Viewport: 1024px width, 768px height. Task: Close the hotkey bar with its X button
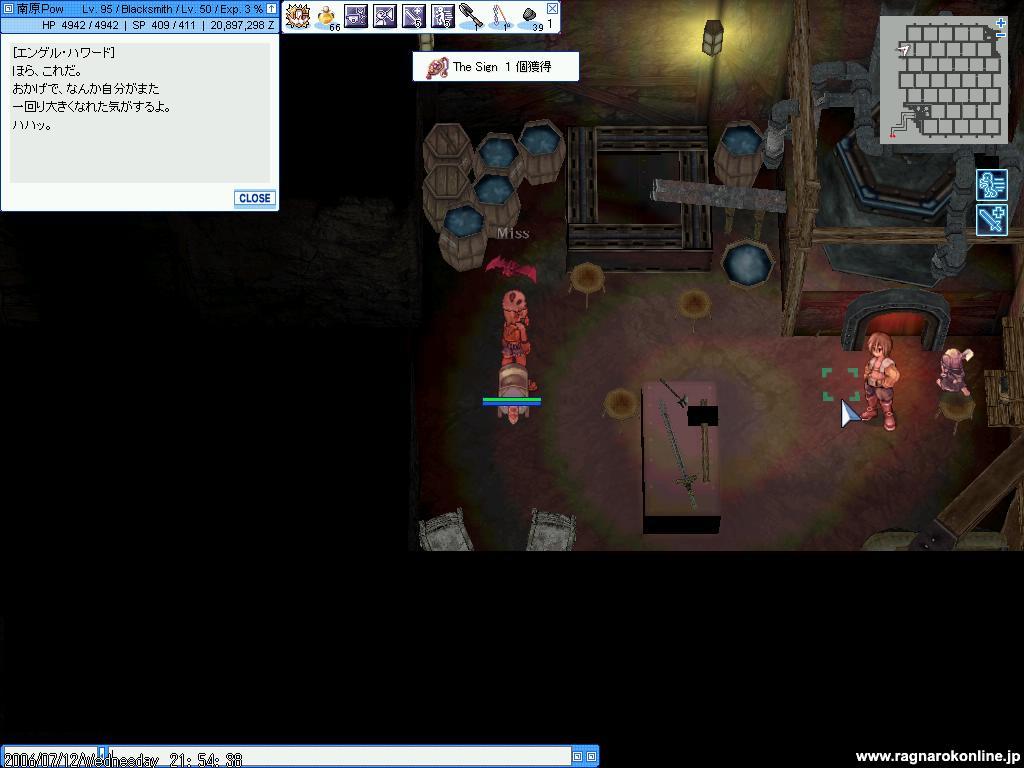click(x=552, y=8)
